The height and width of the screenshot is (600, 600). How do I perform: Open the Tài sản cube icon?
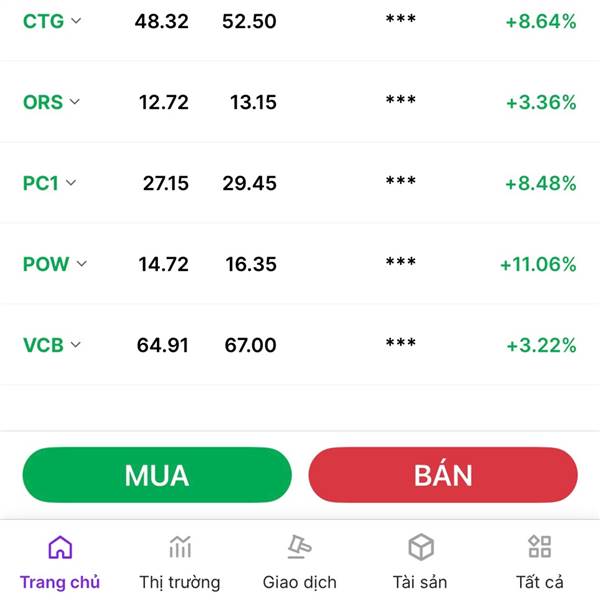(x=421, y=547)
